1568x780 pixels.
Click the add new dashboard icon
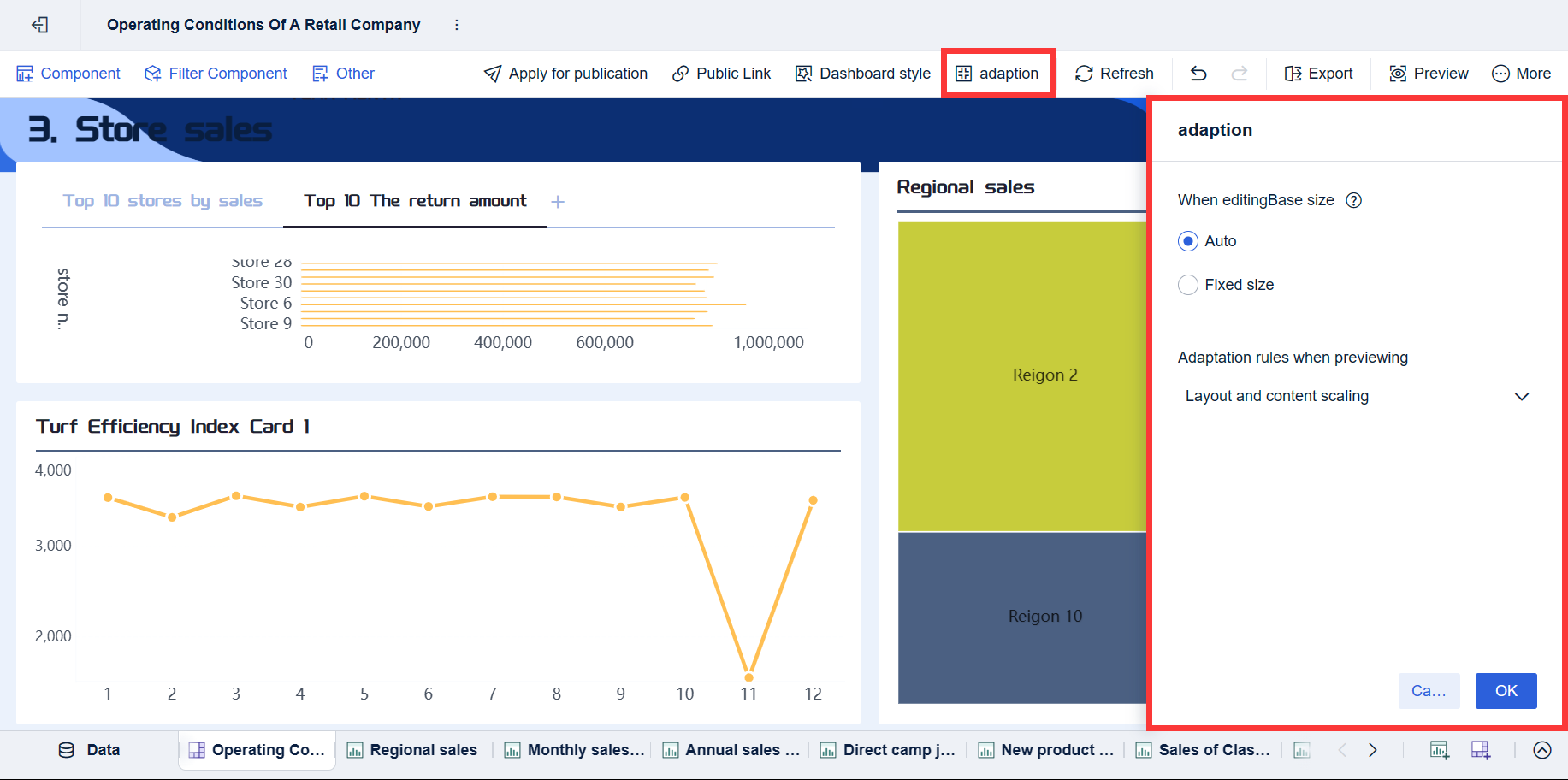coord(1482,750)
